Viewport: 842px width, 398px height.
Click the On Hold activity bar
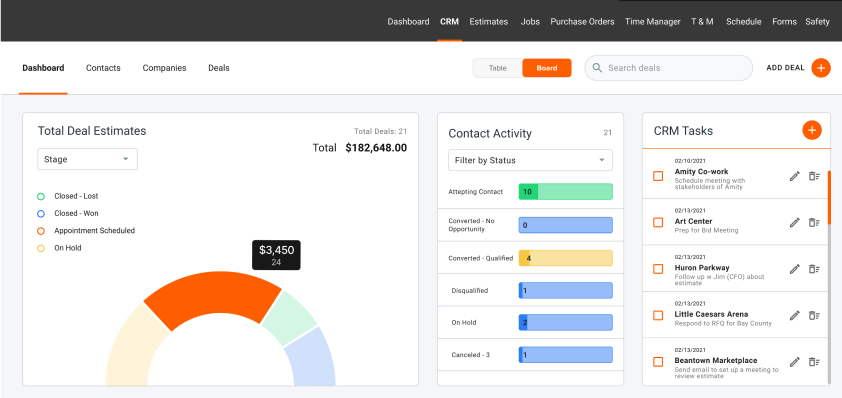[x=565, y=322]
